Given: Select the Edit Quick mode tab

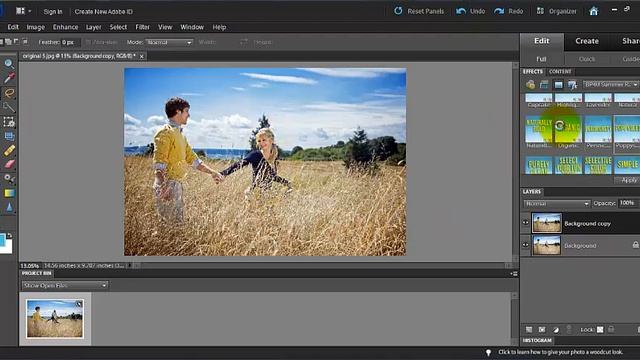Looking at the screenshot, I should [587, 59].
